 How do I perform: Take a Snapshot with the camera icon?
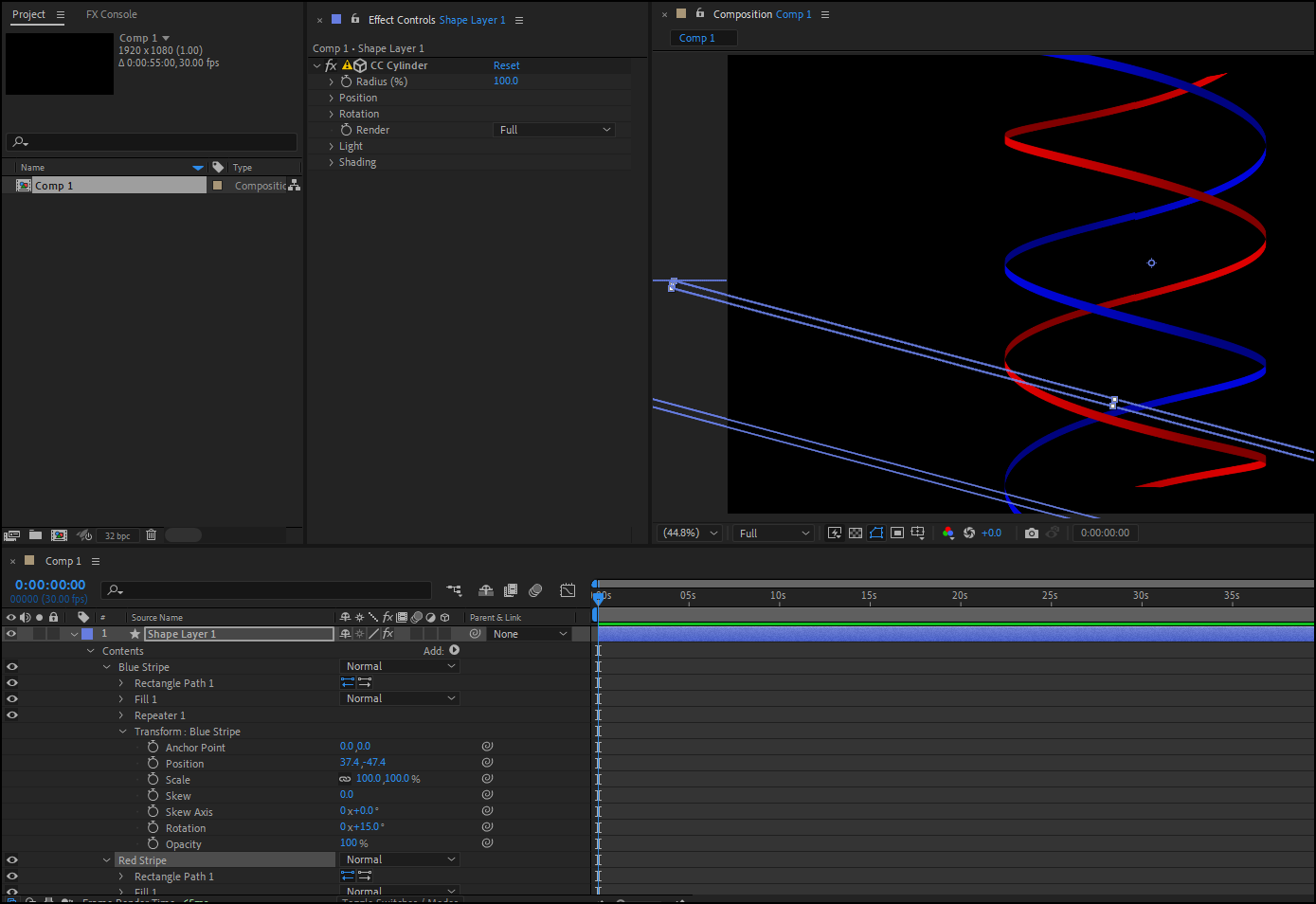(x=1032, y=533)
